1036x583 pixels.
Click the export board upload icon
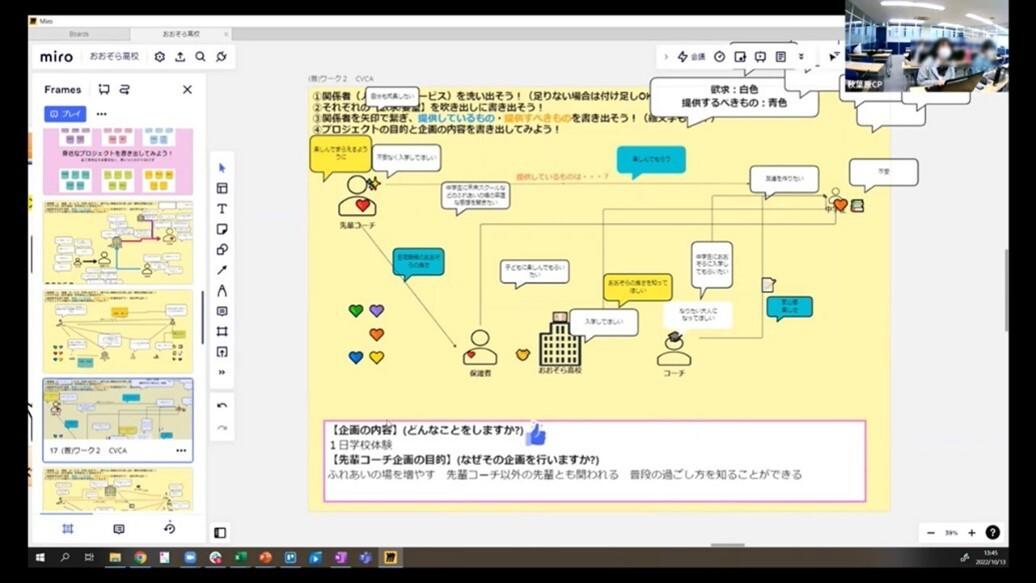coord(180,57)
